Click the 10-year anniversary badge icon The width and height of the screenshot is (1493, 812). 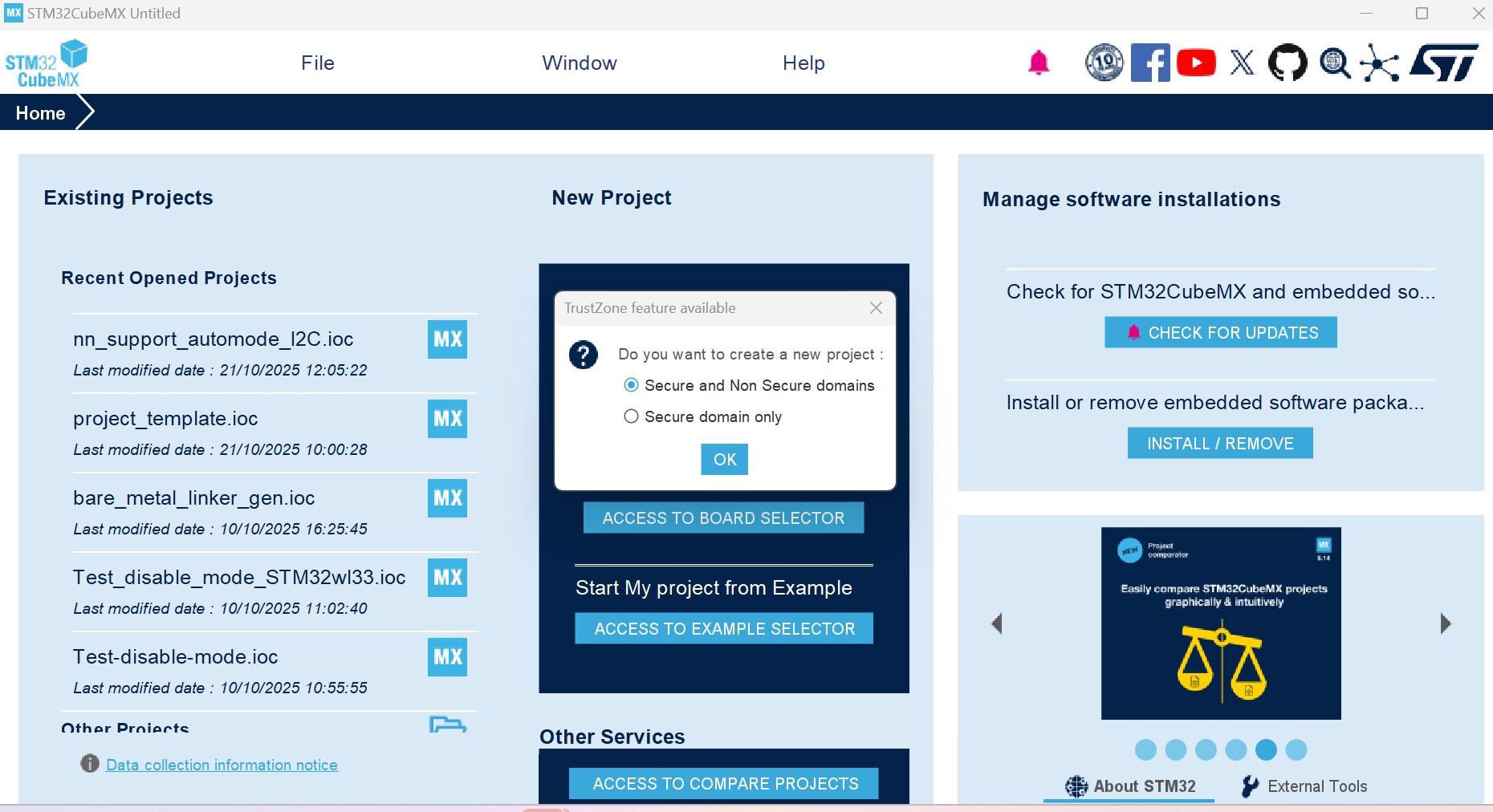pos(1104,63)
